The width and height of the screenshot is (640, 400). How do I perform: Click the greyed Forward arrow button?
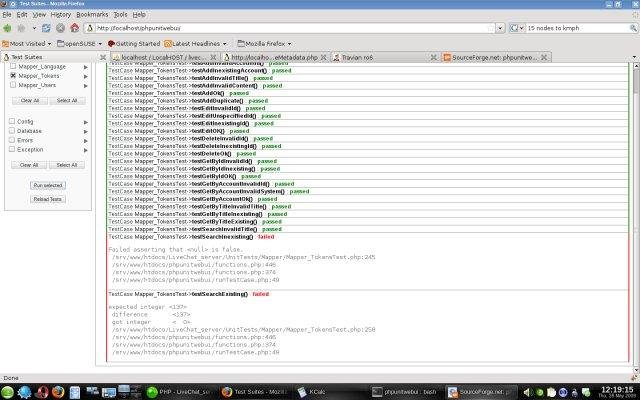(22, 28)
